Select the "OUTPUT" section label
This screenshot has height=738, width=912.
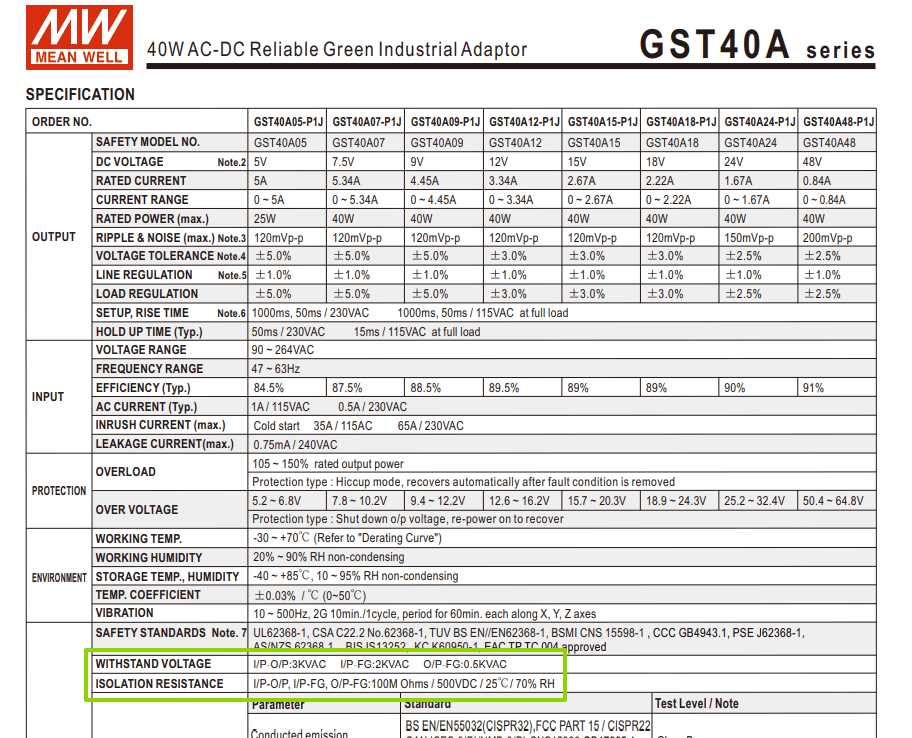54,237
